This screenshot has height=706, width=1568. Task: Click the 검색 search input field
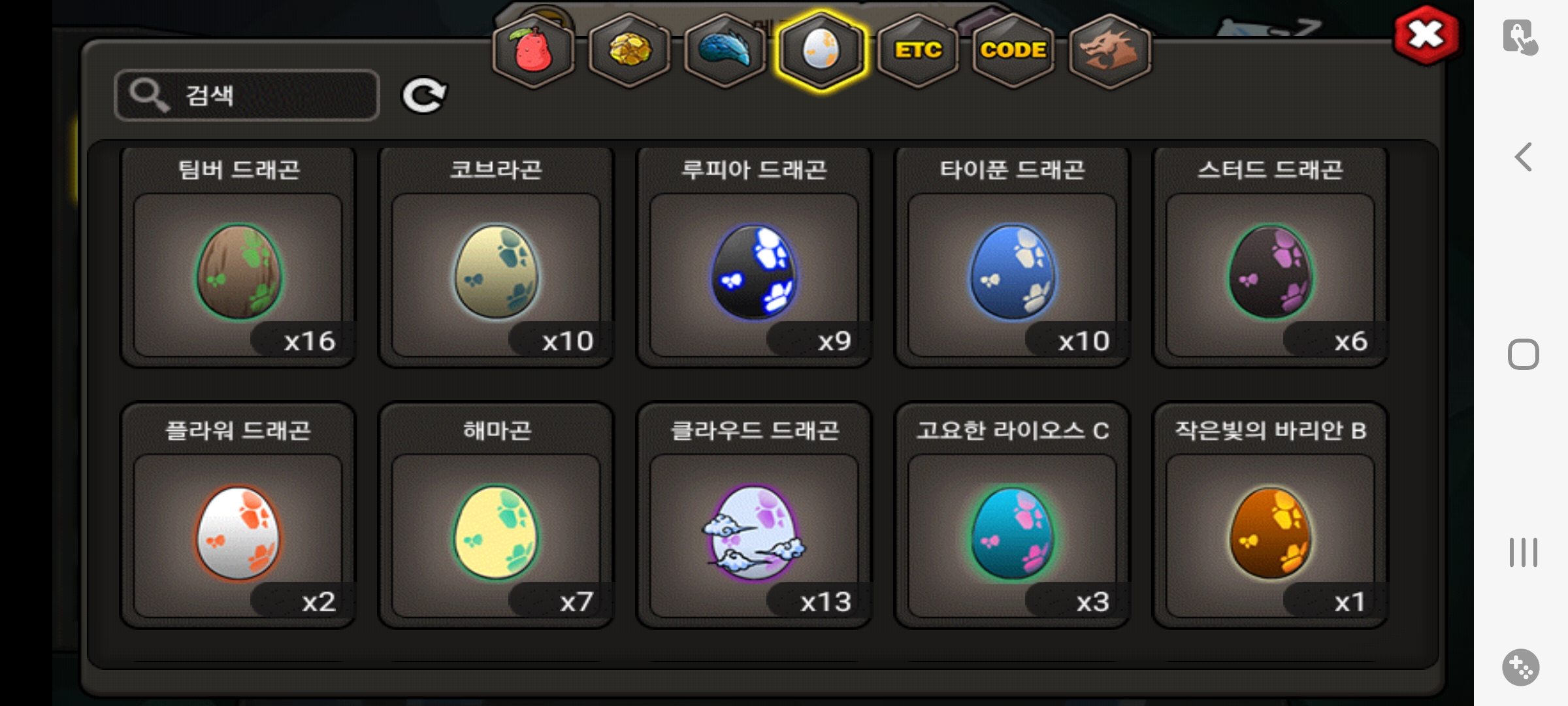247,95
